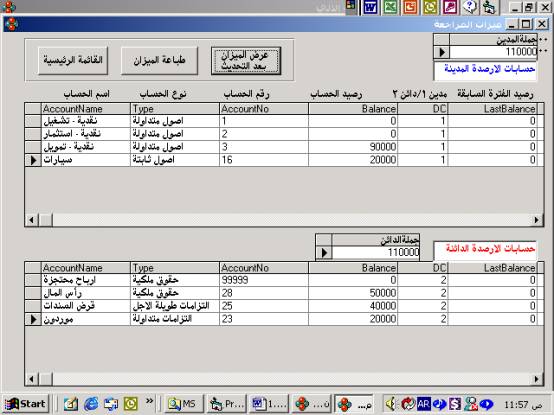Select the balance cell 40000
The image size is (554, 415).
click(x=353, y=306)
